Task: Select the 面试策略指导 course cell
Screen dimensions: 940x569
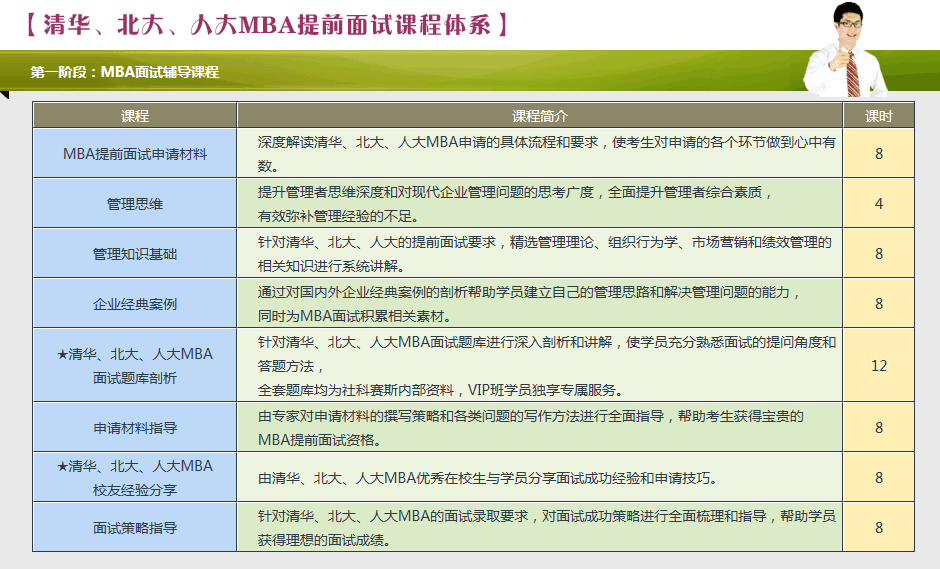Action: [135, 528]
